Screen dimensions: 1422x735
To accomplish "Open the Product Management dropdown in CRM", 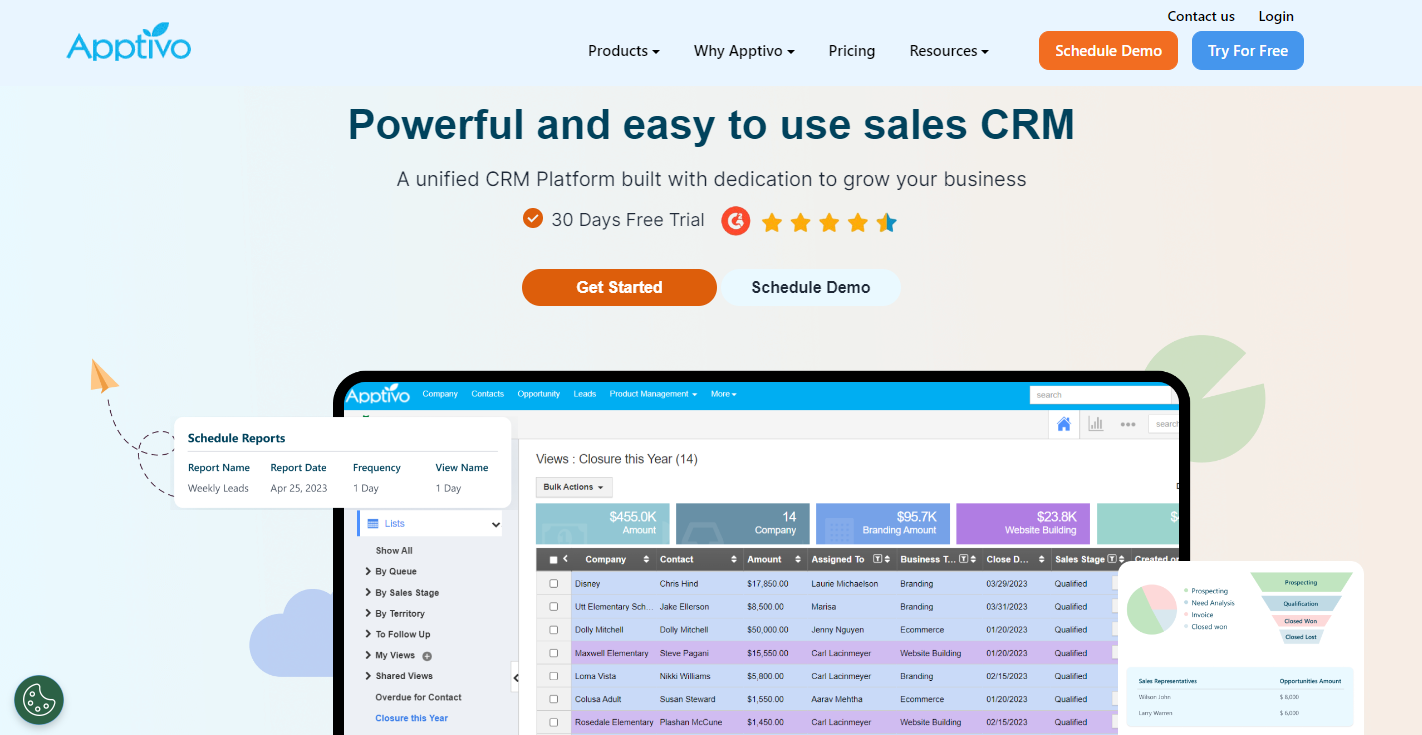I will click(653, 394).
